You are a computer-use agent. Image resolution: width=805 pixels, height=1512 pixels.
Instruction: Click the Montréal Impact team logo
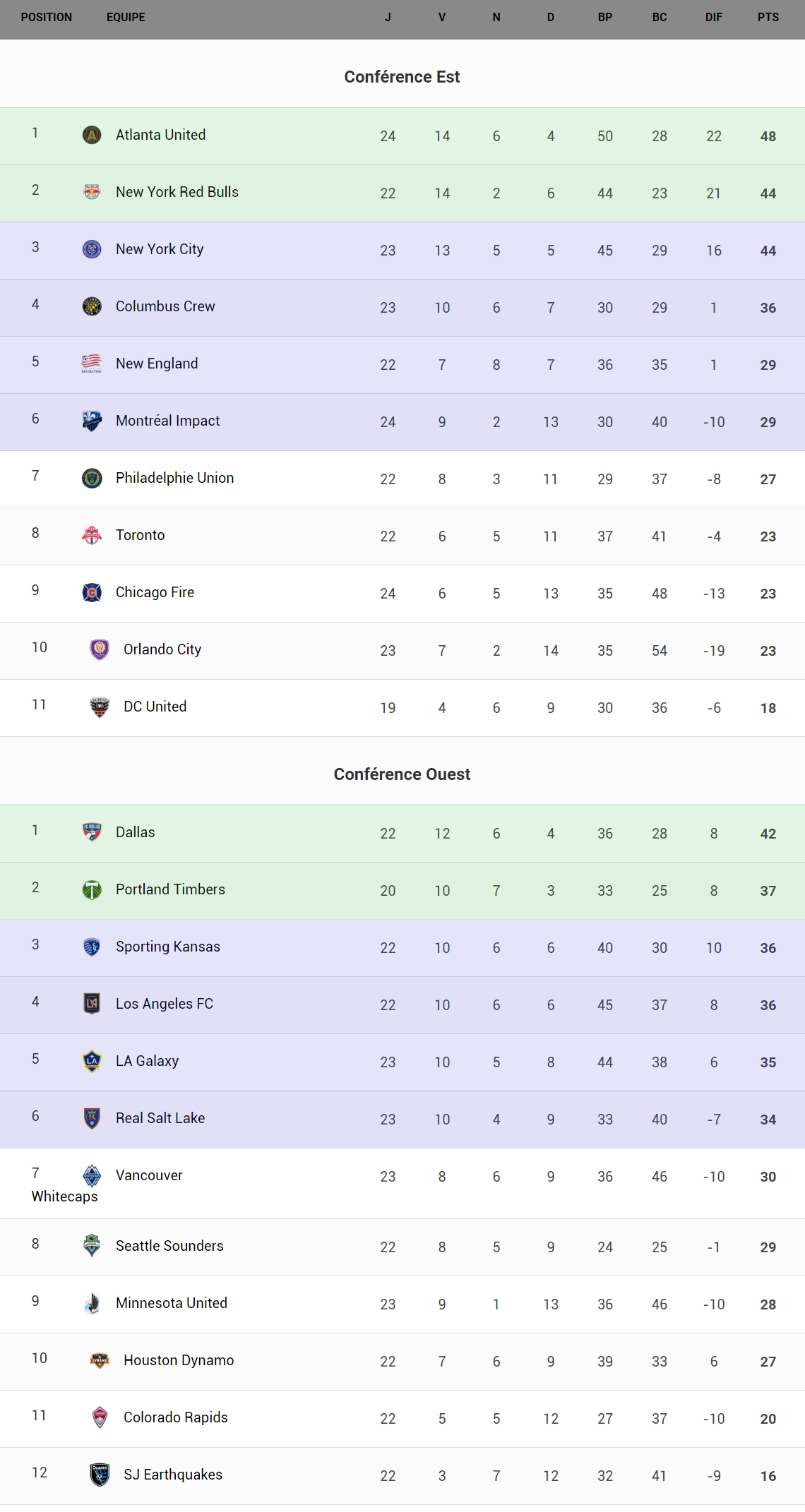click(x=92, y=421)
